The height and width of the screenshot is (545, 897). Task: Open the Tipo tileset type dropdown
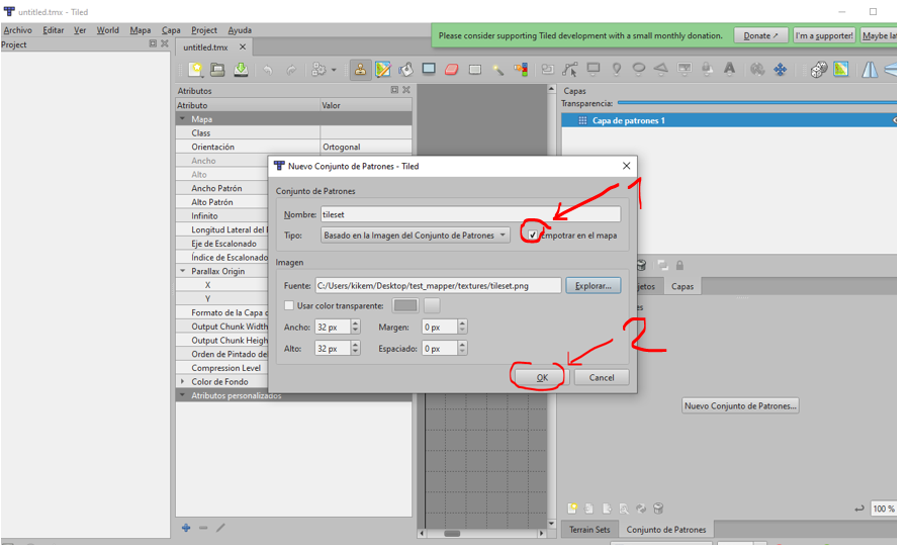[415, 235]
